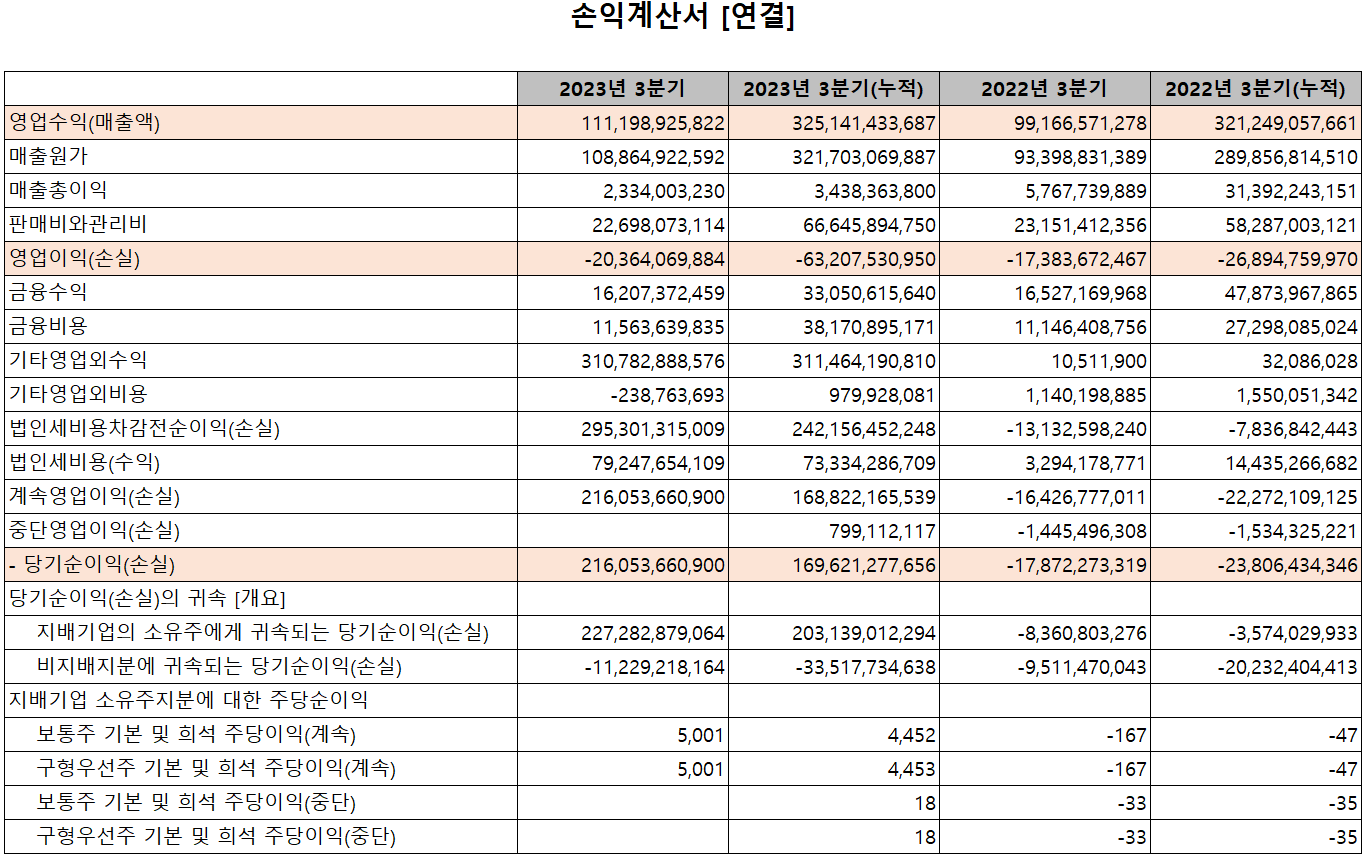Select the cell value 31,392,243,151

(x=1292, y=192)
